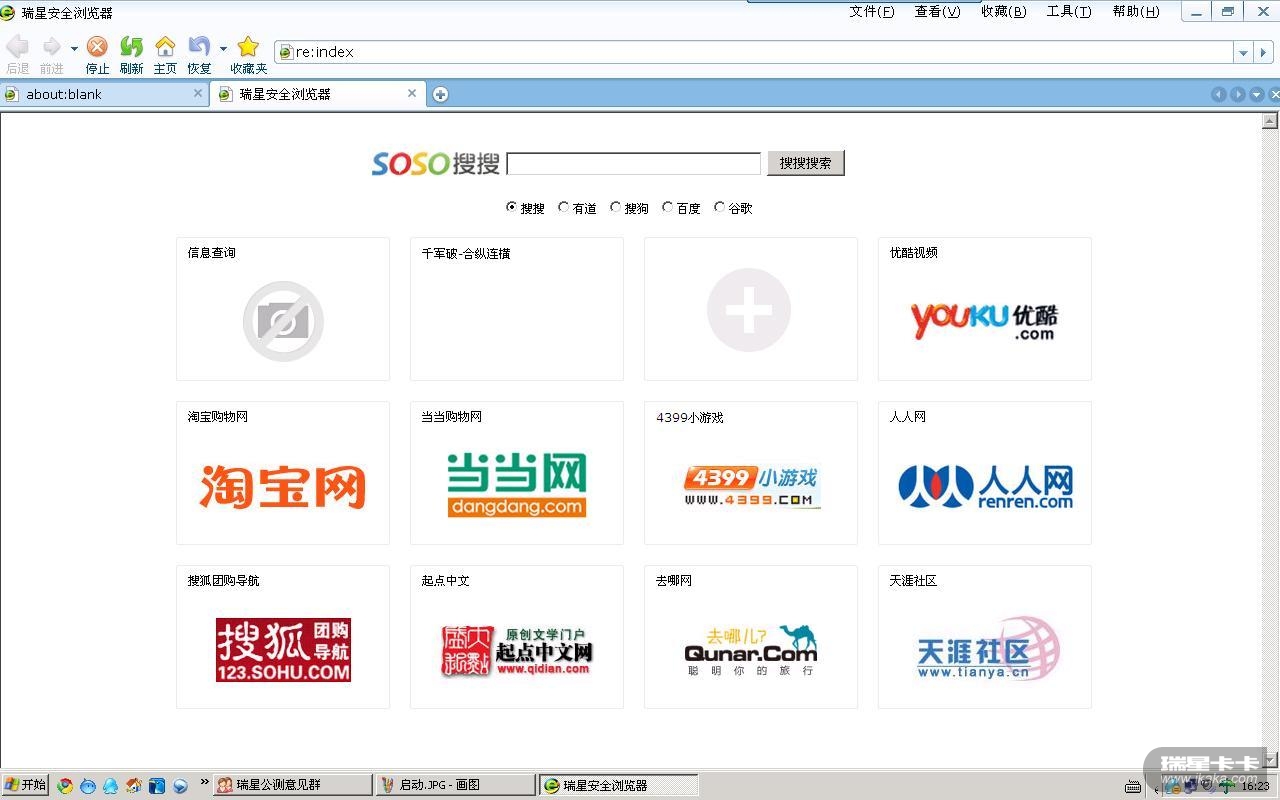Open the 查看(V) menu
This screenshot has height=800, width=1280.
937,12
